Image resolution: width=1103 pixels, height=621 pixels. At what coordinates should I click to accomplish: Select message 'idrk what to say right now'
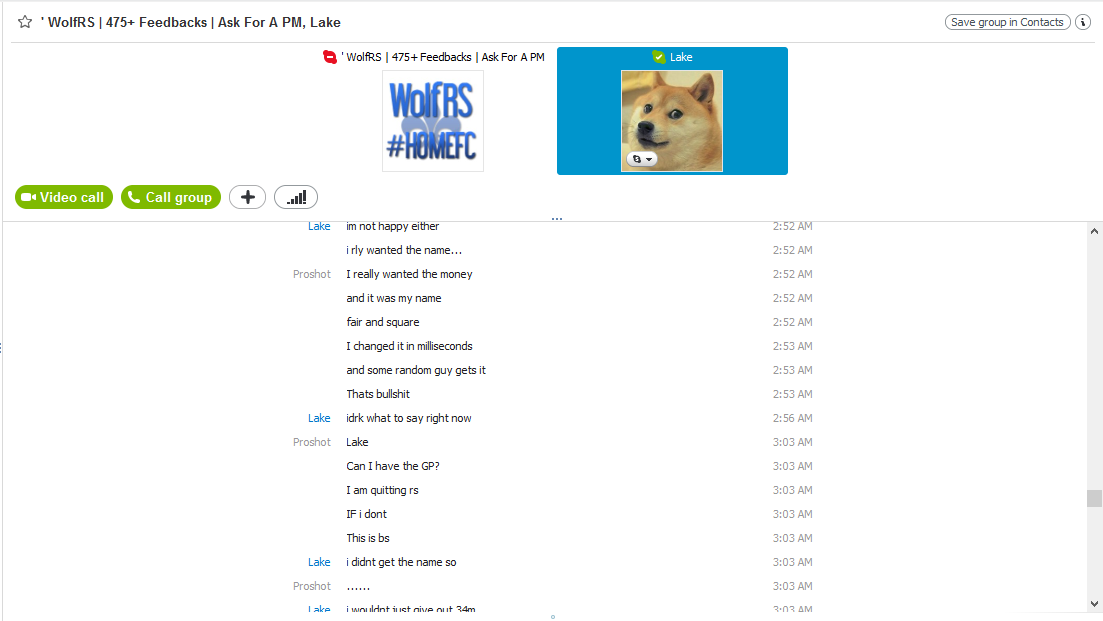(x=409, y=418)
